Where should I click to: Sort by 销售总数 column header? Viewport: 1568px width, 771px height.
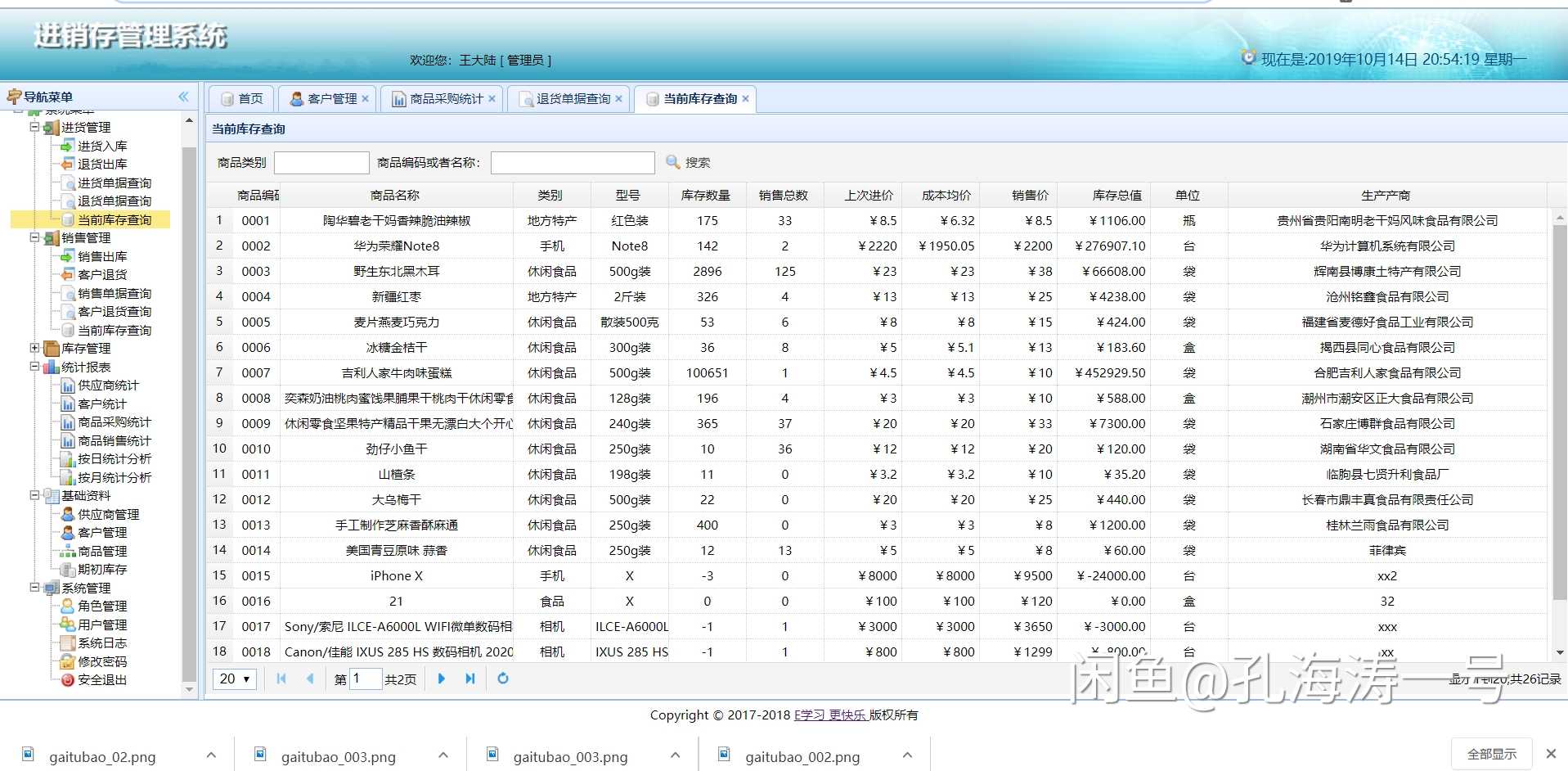[x=784, y=195]
